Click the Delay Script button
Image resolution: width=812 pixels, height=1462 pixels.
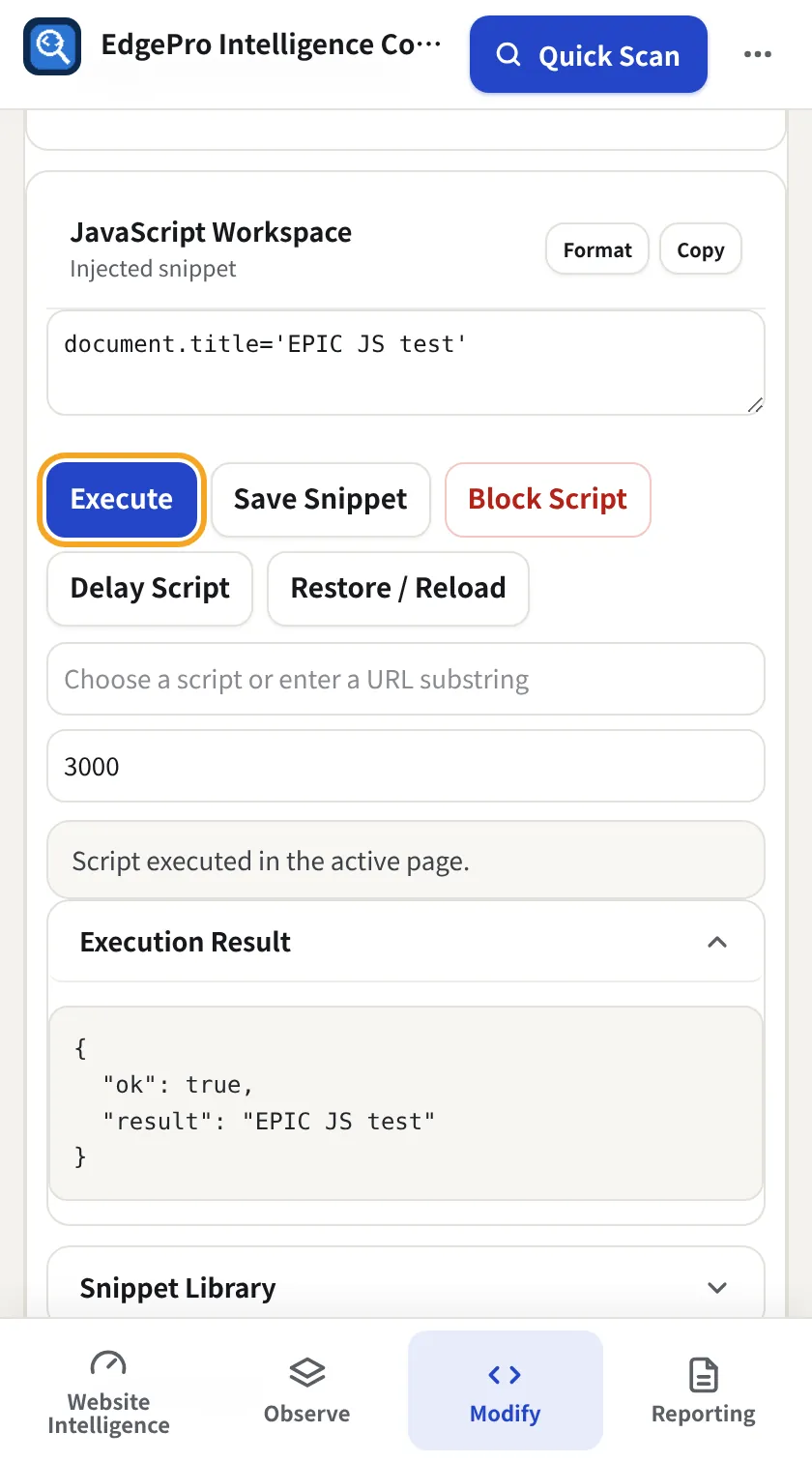(x=150, y=588)
